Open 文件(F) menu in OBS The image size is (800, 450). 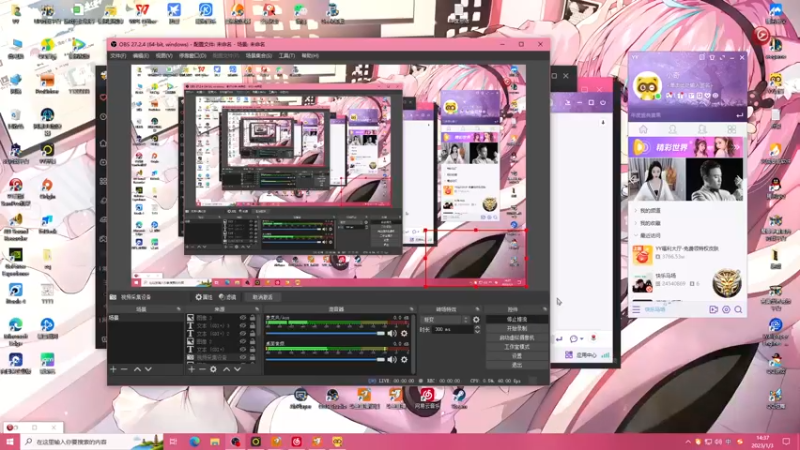[118, 56]
